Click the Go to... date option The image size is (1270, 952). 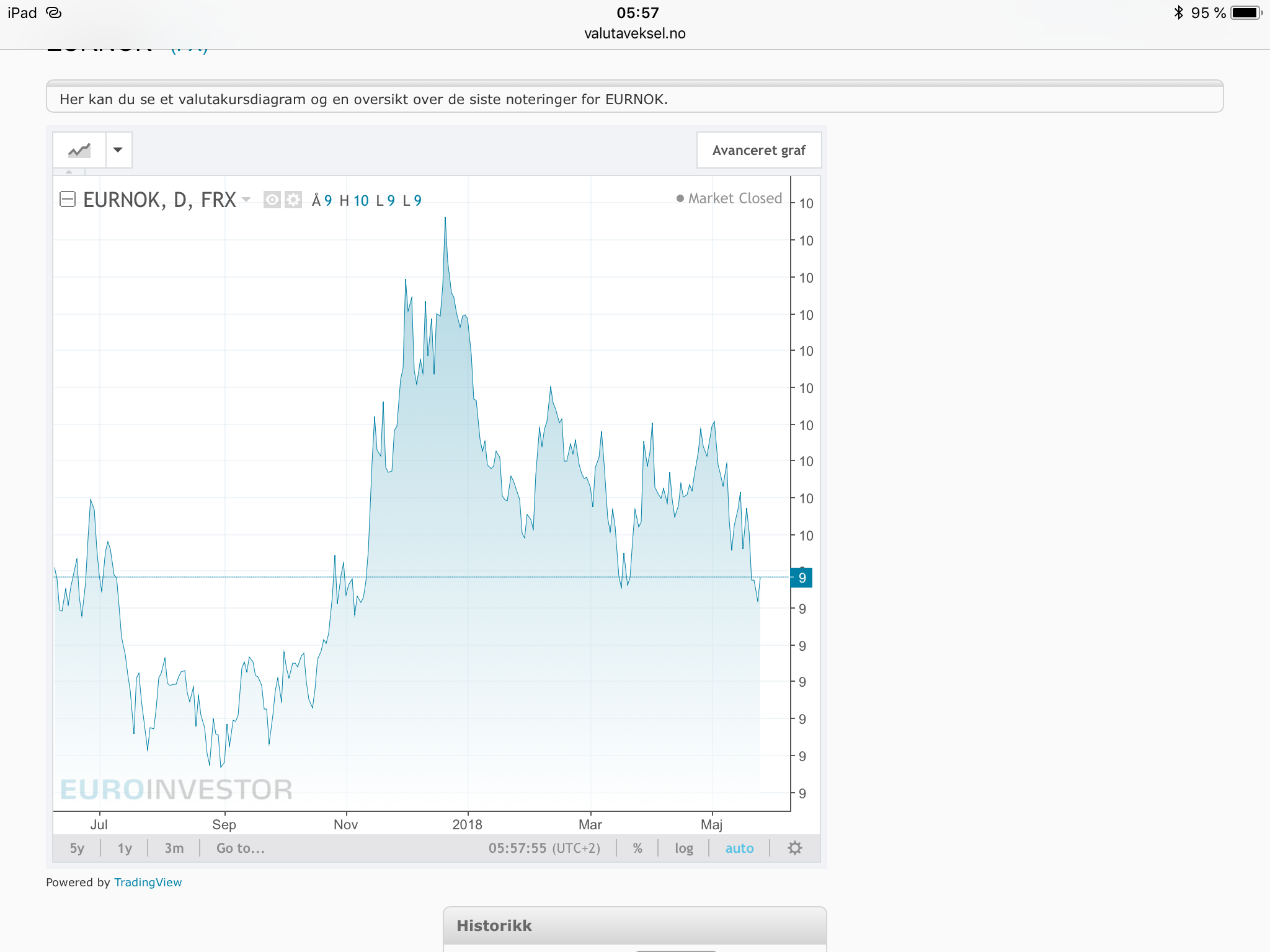tap(241, 848)
